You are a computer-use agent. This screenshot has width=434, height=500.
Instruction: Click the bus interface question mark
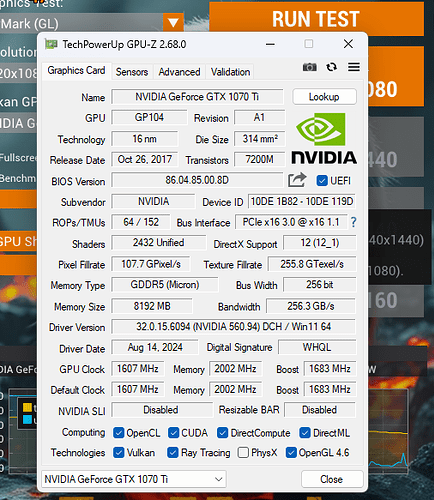[353, 222]
